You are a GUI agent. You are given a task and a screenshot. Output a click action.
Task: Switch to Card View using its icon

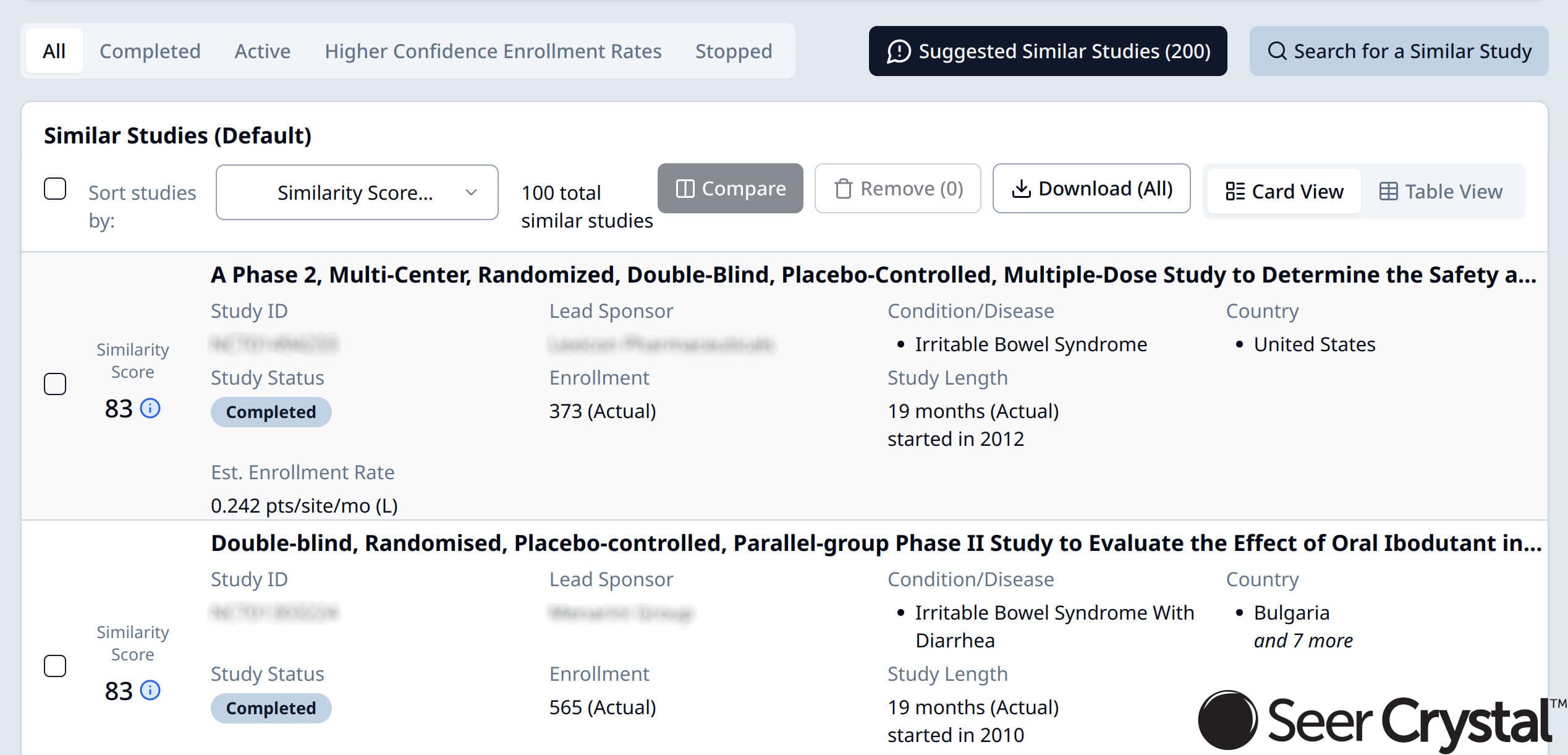pyautogui.click(x=1235, y=192)
